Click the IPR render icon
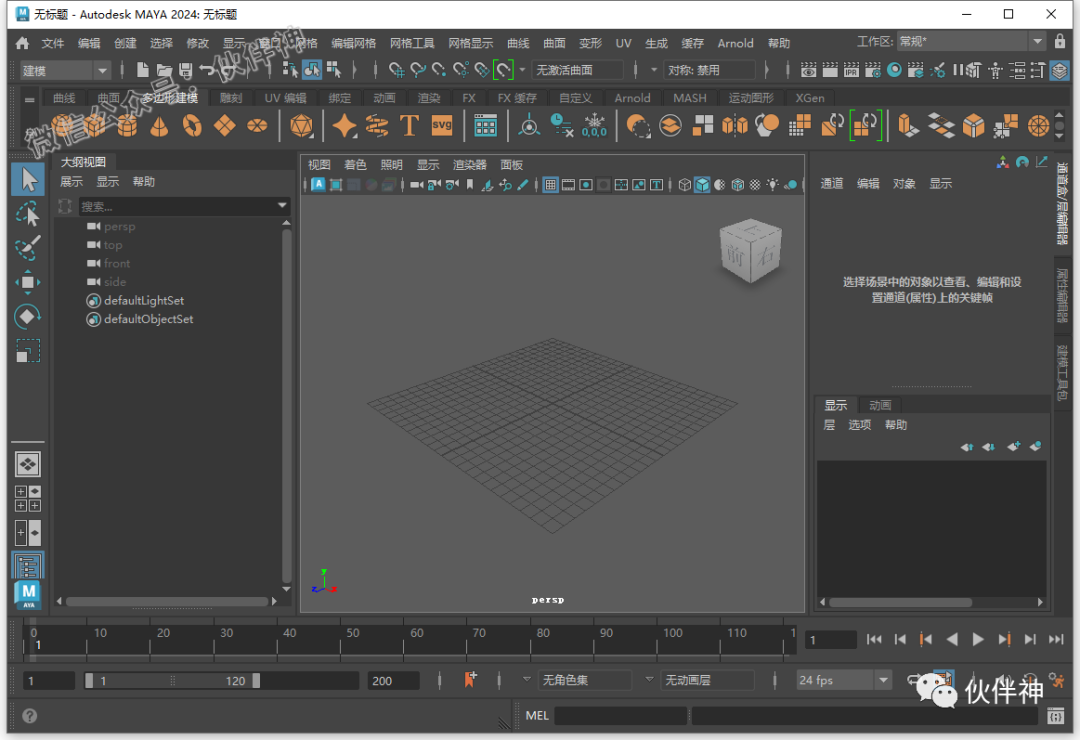 click(851, 70)
